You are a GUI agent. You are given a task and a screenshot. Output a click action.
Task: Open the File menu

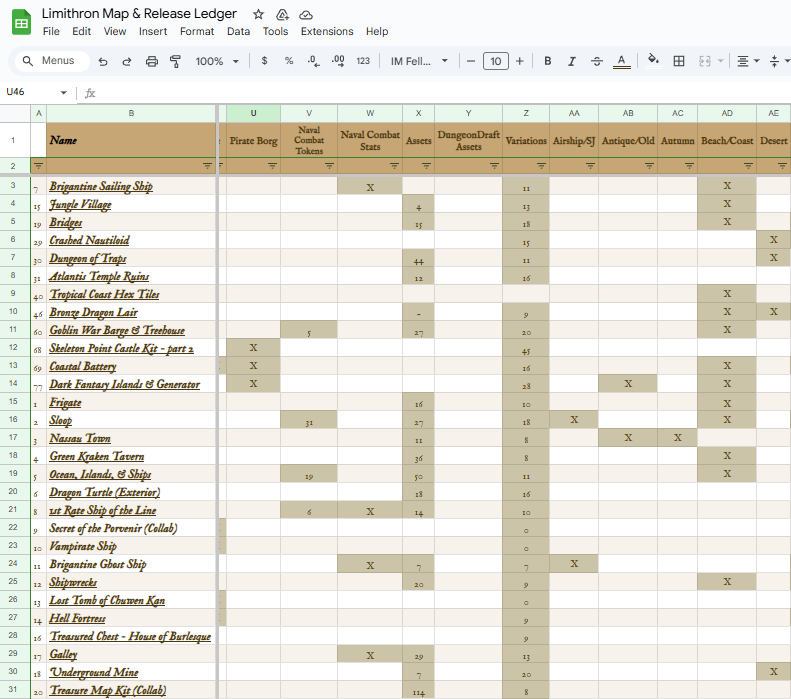pyautogui.click(x=51, y=31)
